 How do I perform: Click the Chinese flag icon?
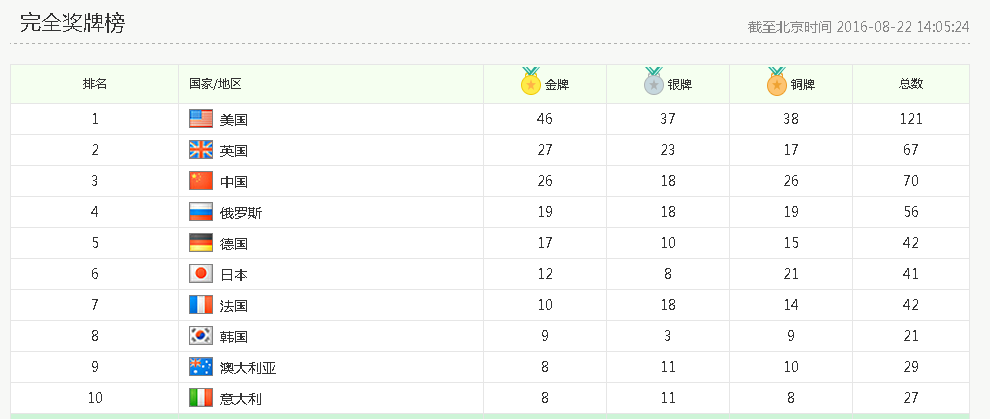pos(201,181)
